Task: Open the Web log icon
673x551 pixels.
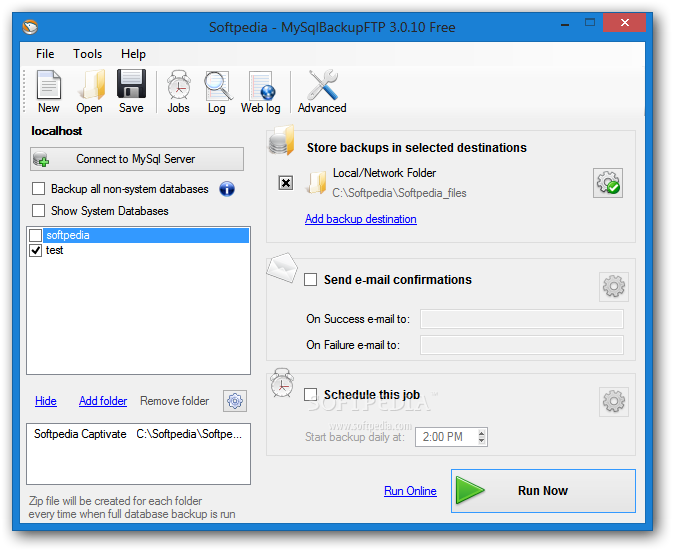Action: 261,91
